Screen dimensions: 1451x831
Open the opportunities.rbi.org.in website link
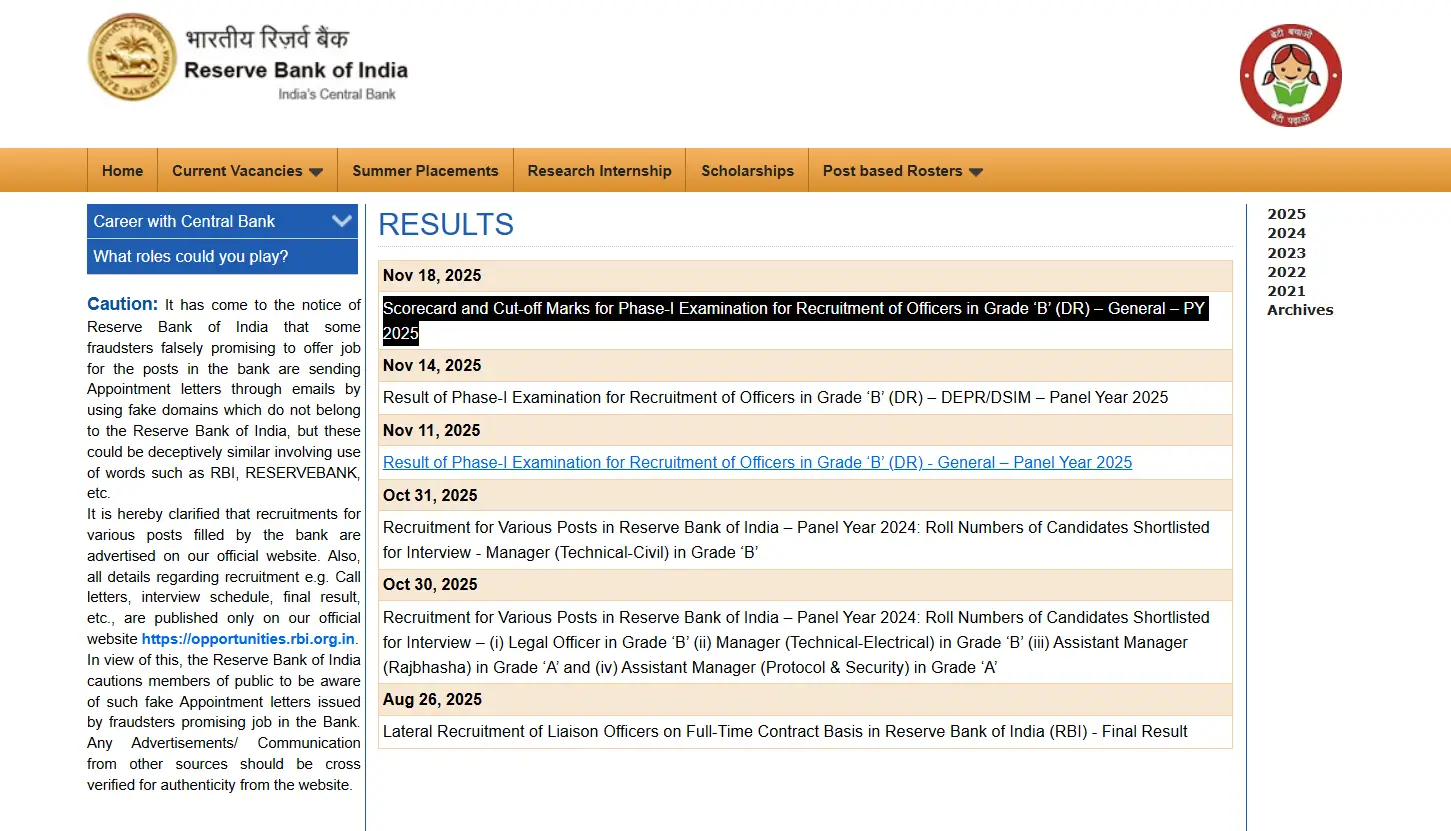tap(248, 639)
